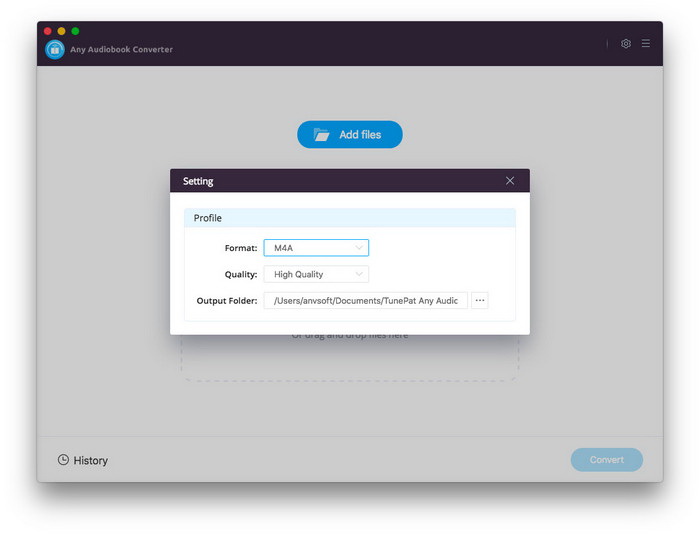This screenshot has height=535, width=700.
Task: Open the hamburger menu in title bar
Action: click(646, 44)
